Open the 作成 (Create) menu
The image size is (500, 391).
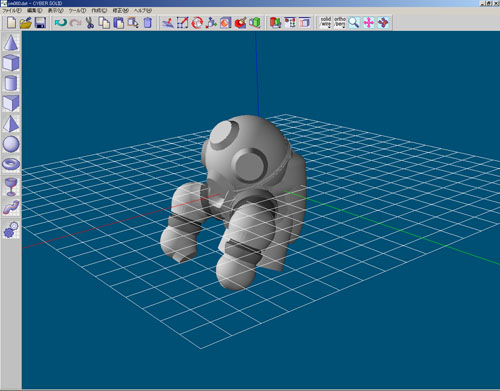click(x=99, y=11)
